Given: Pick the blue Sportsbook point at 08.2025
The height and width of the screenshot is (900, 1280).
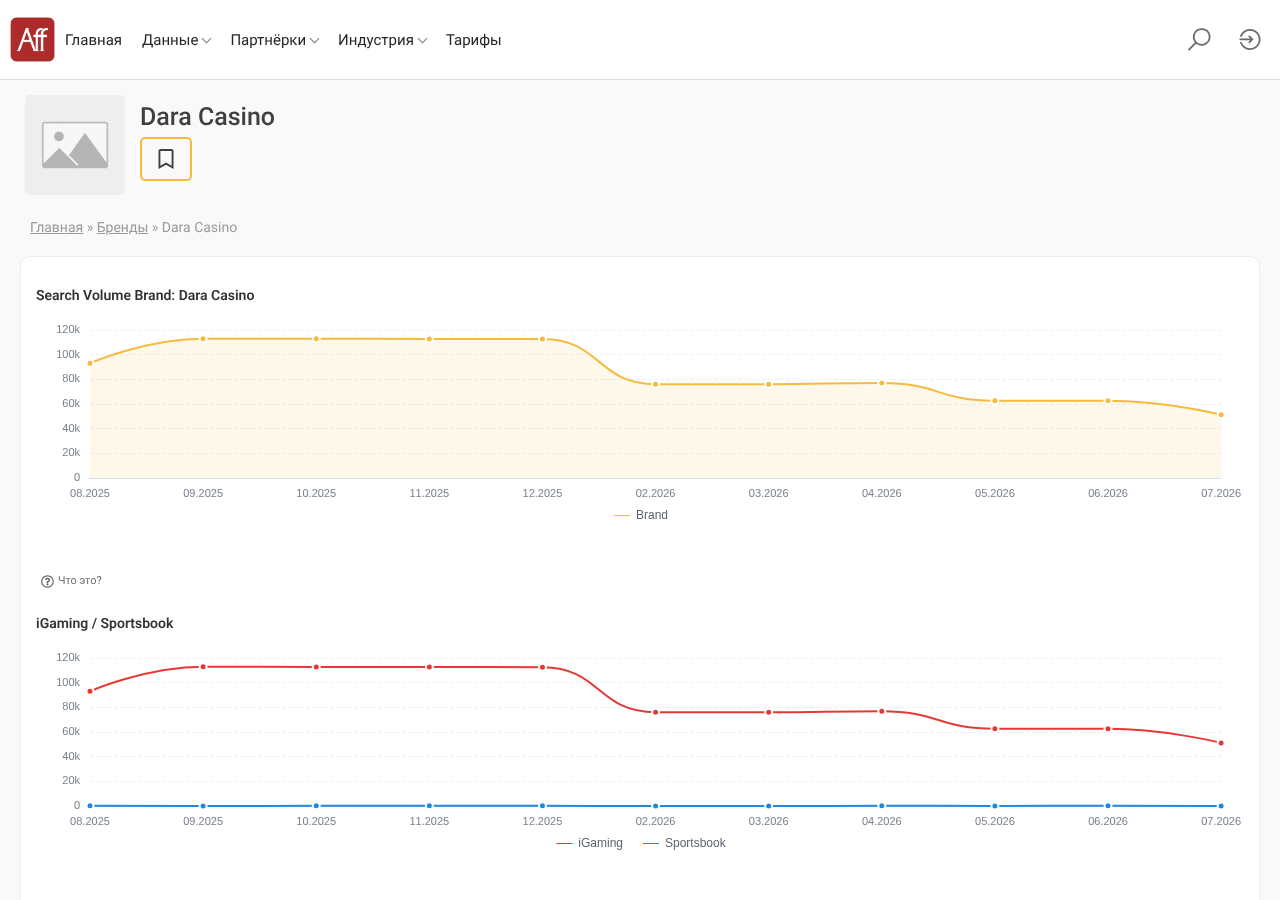Looking at the screenshot, I should click(90, 806).
